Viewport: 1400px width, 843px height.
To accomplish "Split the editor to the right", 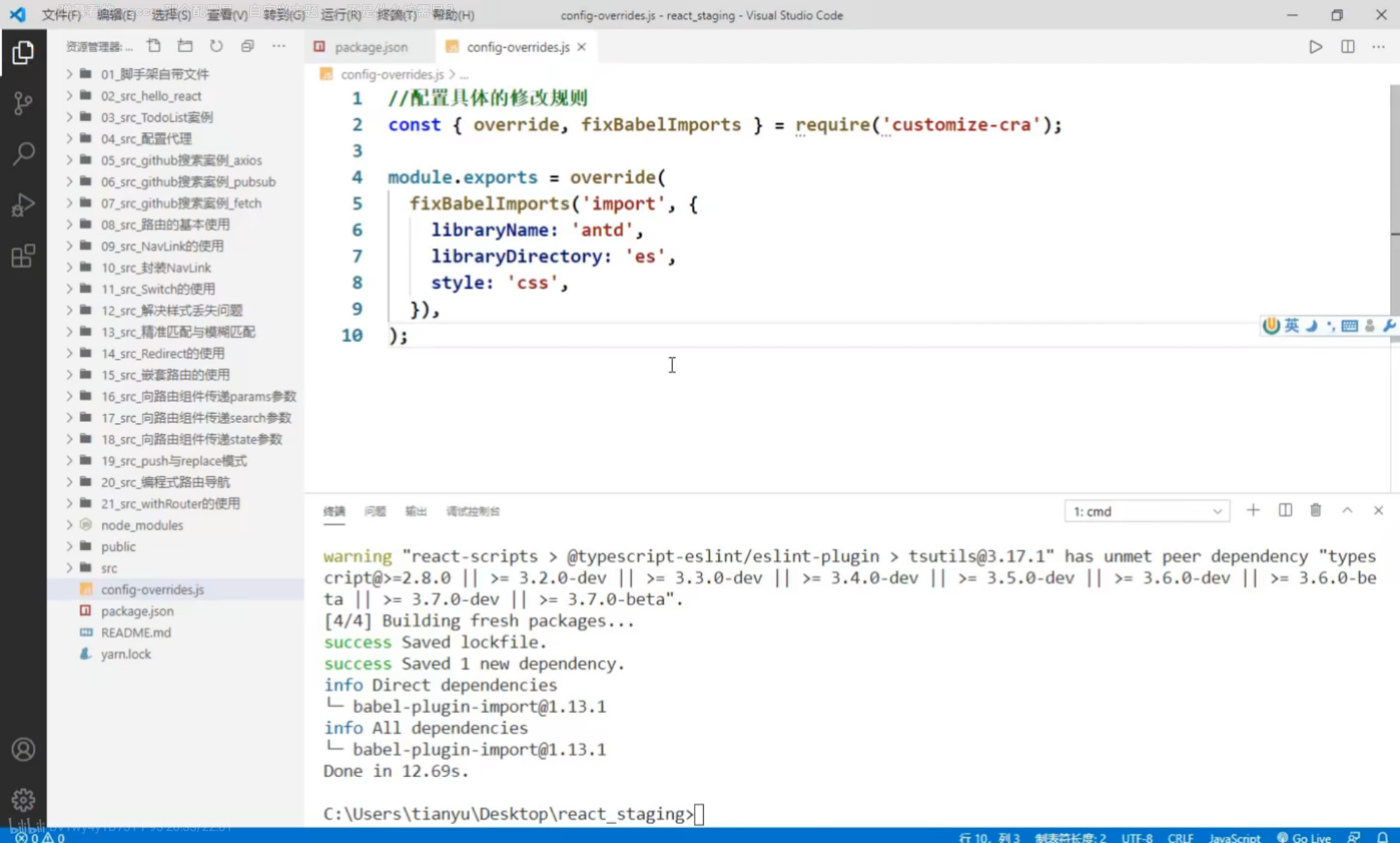I will coord(1347,47).
